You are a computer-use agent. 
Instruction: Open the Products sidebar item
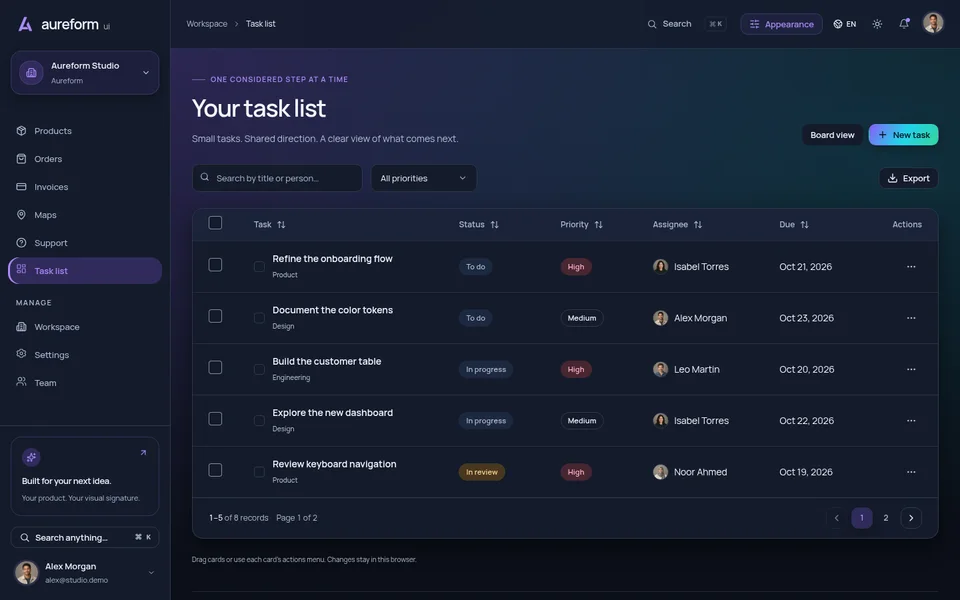pyautogui.click(x=85, y=131)
